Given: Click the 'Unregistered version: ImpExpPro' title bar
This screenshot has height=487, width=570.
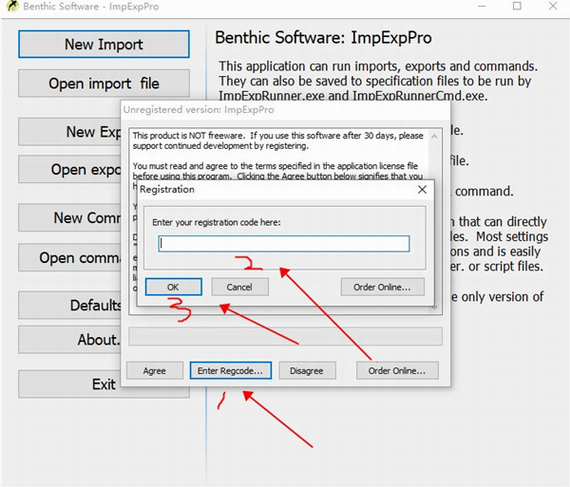Looking at the screenshot, I should pyautogui.click(x=286, y=110).
